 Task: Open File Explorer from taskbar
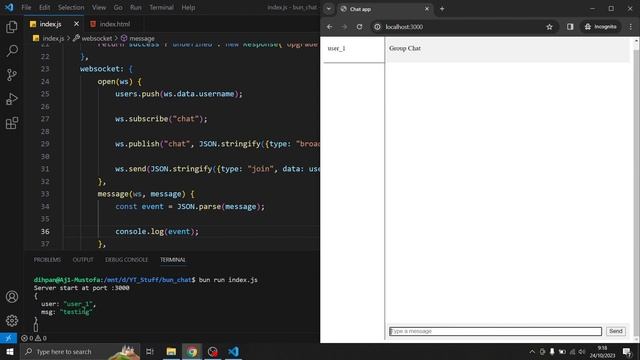tap(171, 351)
